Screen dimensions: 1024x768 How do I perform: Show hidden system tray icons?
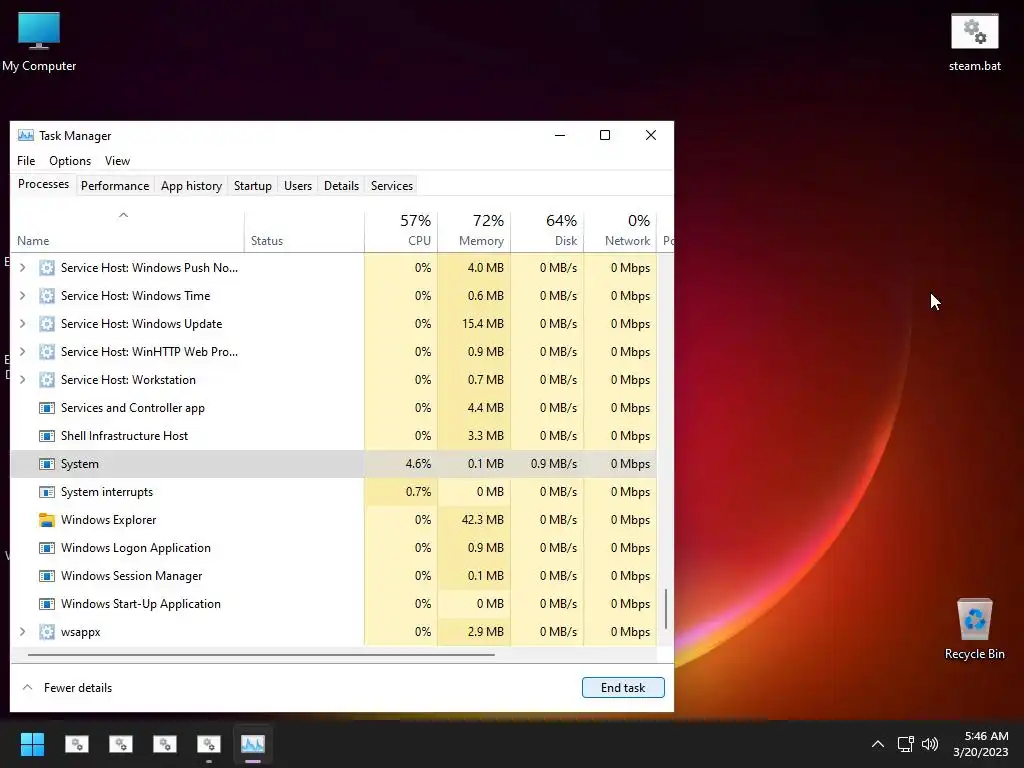tap(878, 744)
